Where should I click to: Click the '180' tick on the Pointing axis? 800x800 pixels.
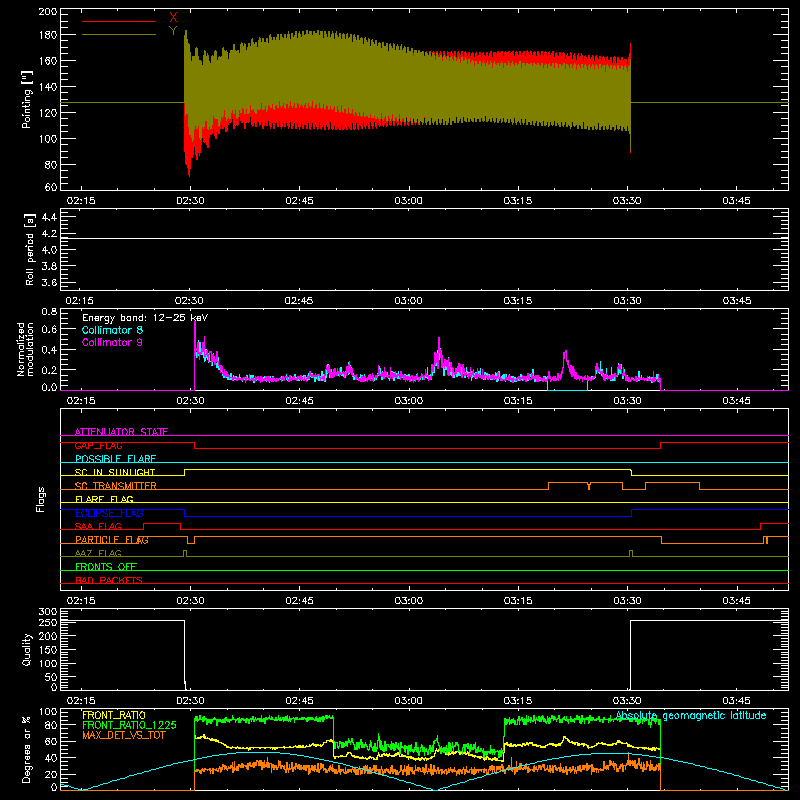click(x=48, y=35)
